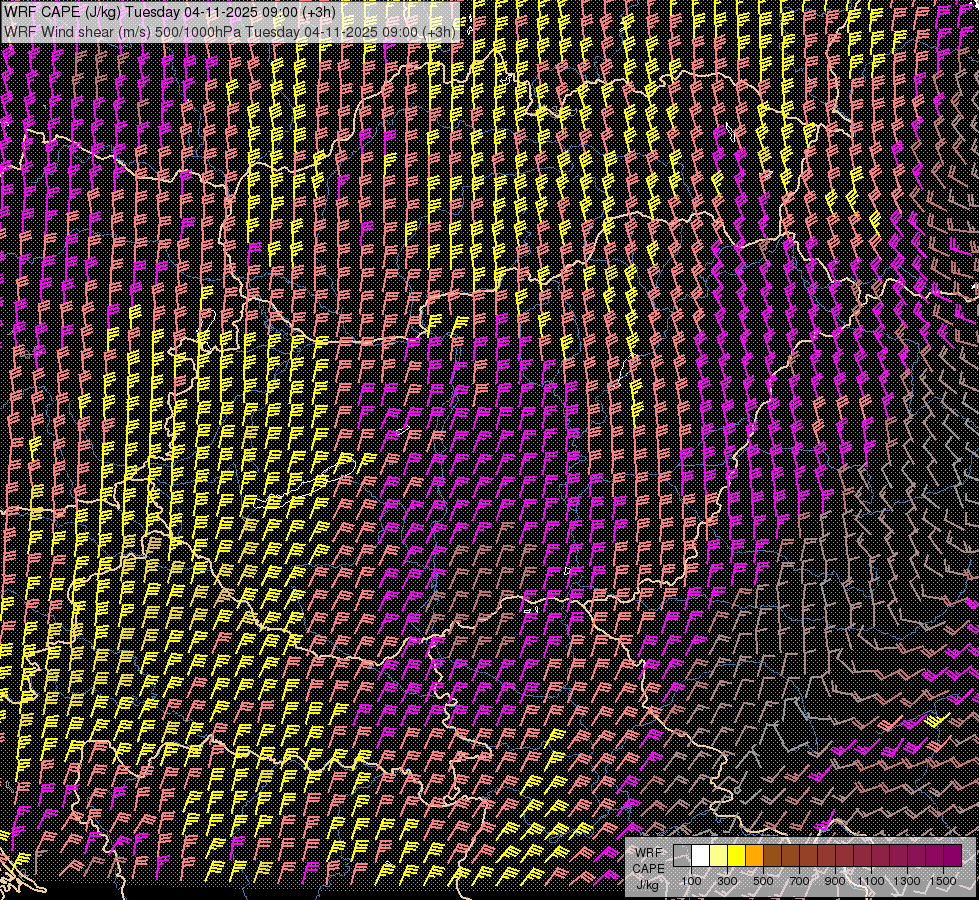The image size is (979, 900).
Task: Click the 100 label under the legend
Action: (x=691, y=881)
